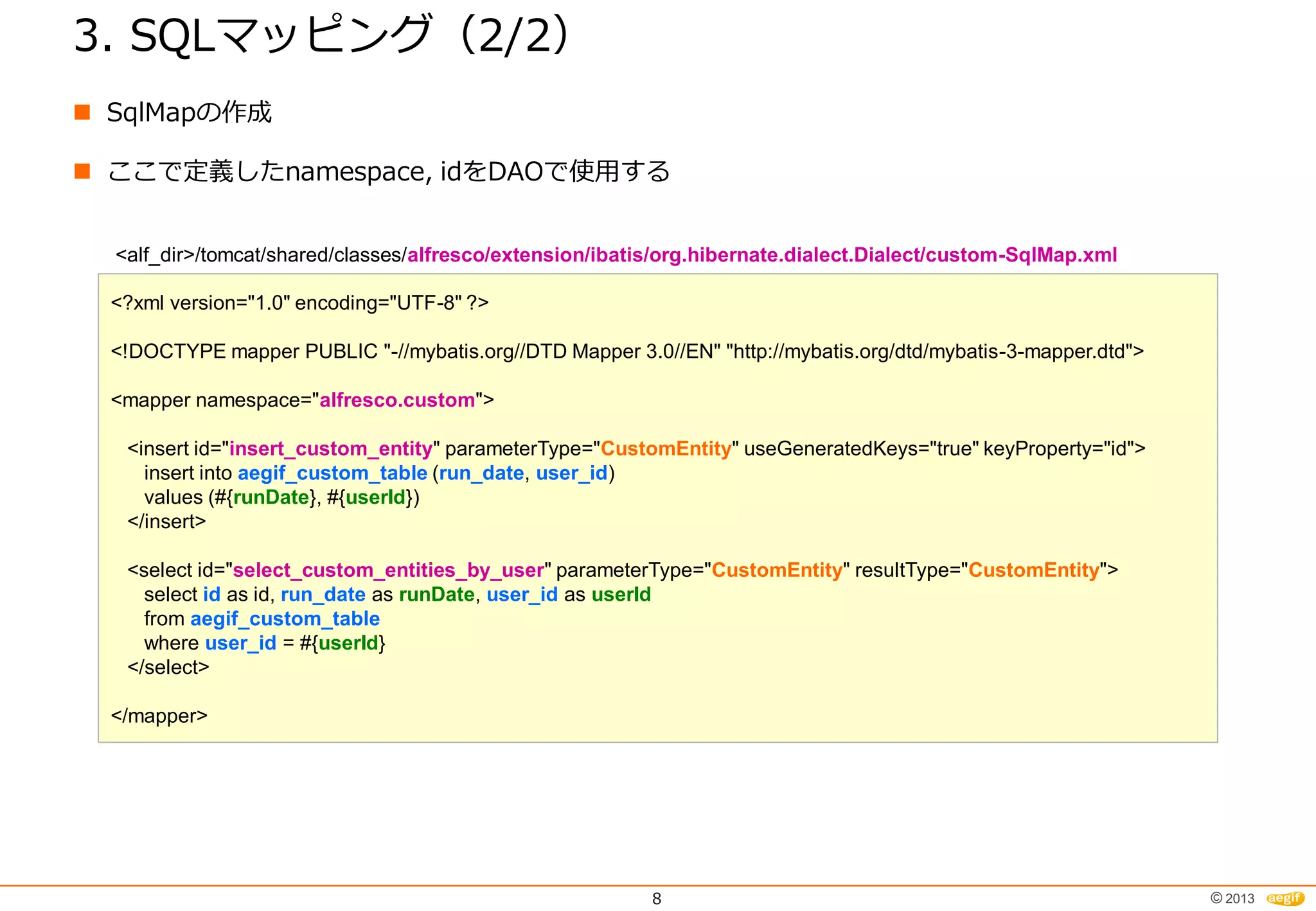Click 'useGeneratedKeys="true"' attribute

pyautogui.click(x=861, y=448)
